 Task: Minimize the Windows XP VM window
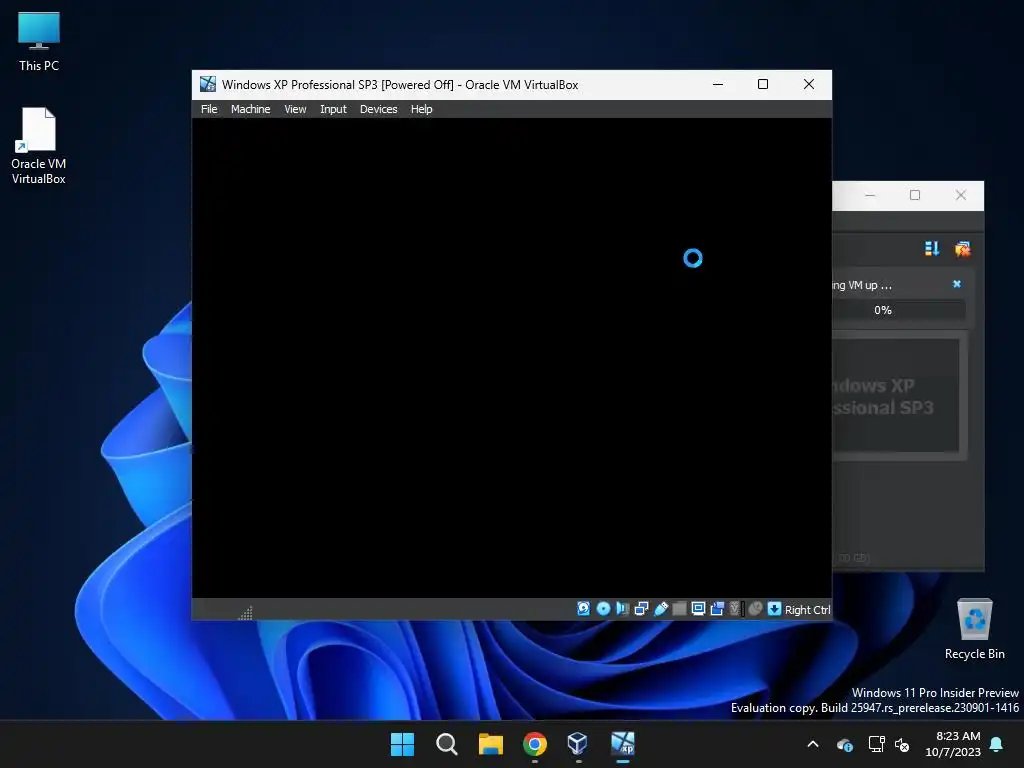(718, 84)
